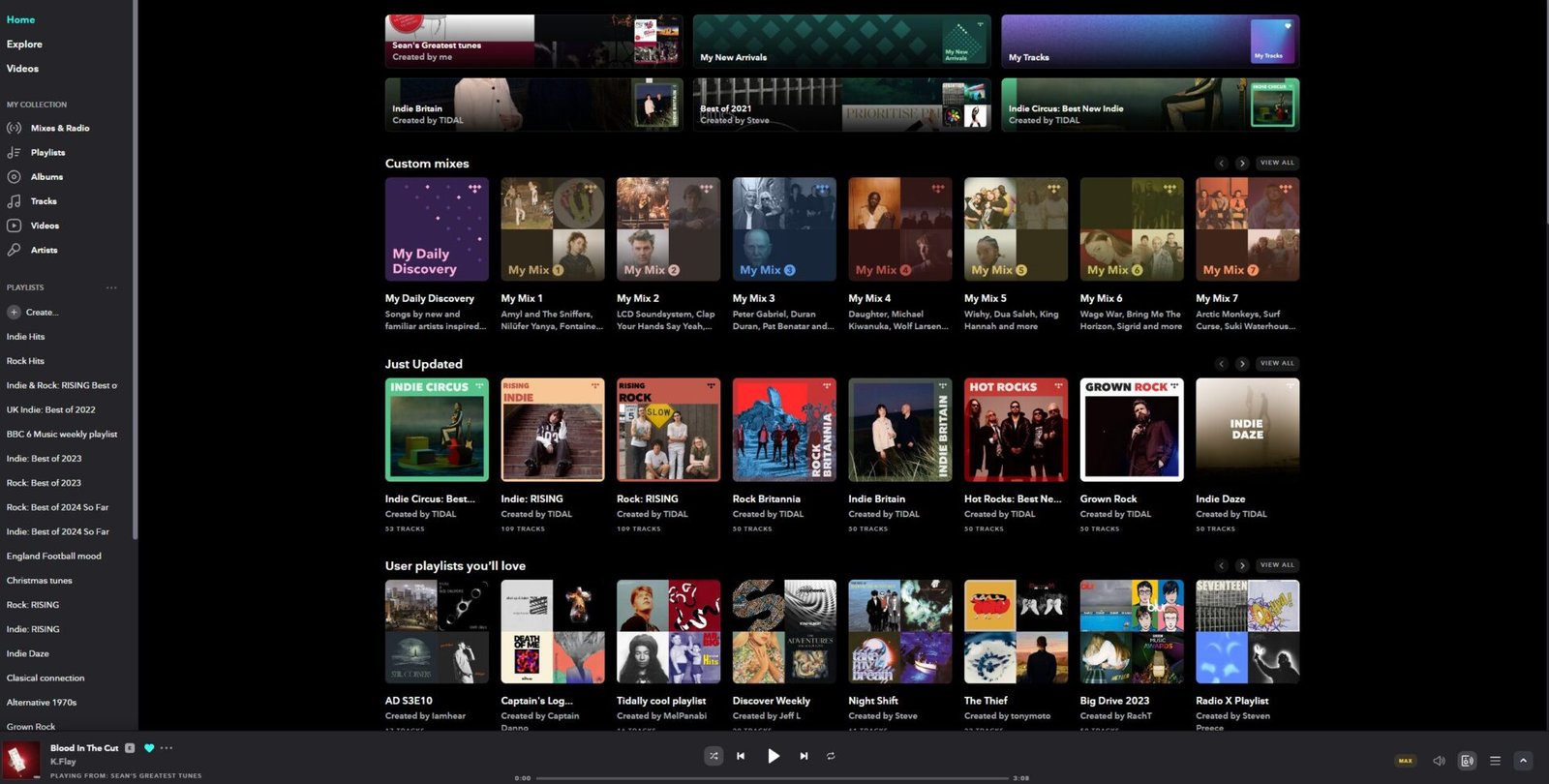Expand the now playing view chevron

click(1523, 761)
